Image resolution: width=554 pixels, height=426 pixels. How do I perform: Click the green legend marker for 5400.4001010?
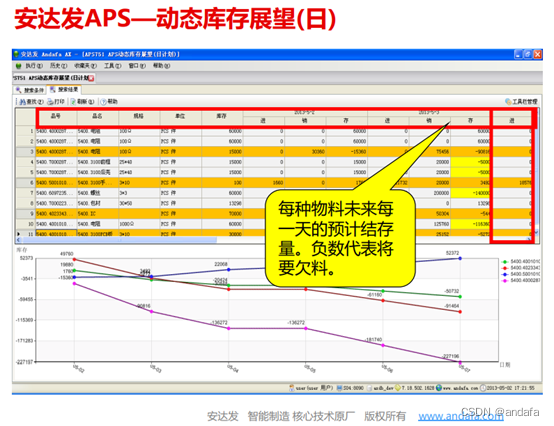pos(505,262)
